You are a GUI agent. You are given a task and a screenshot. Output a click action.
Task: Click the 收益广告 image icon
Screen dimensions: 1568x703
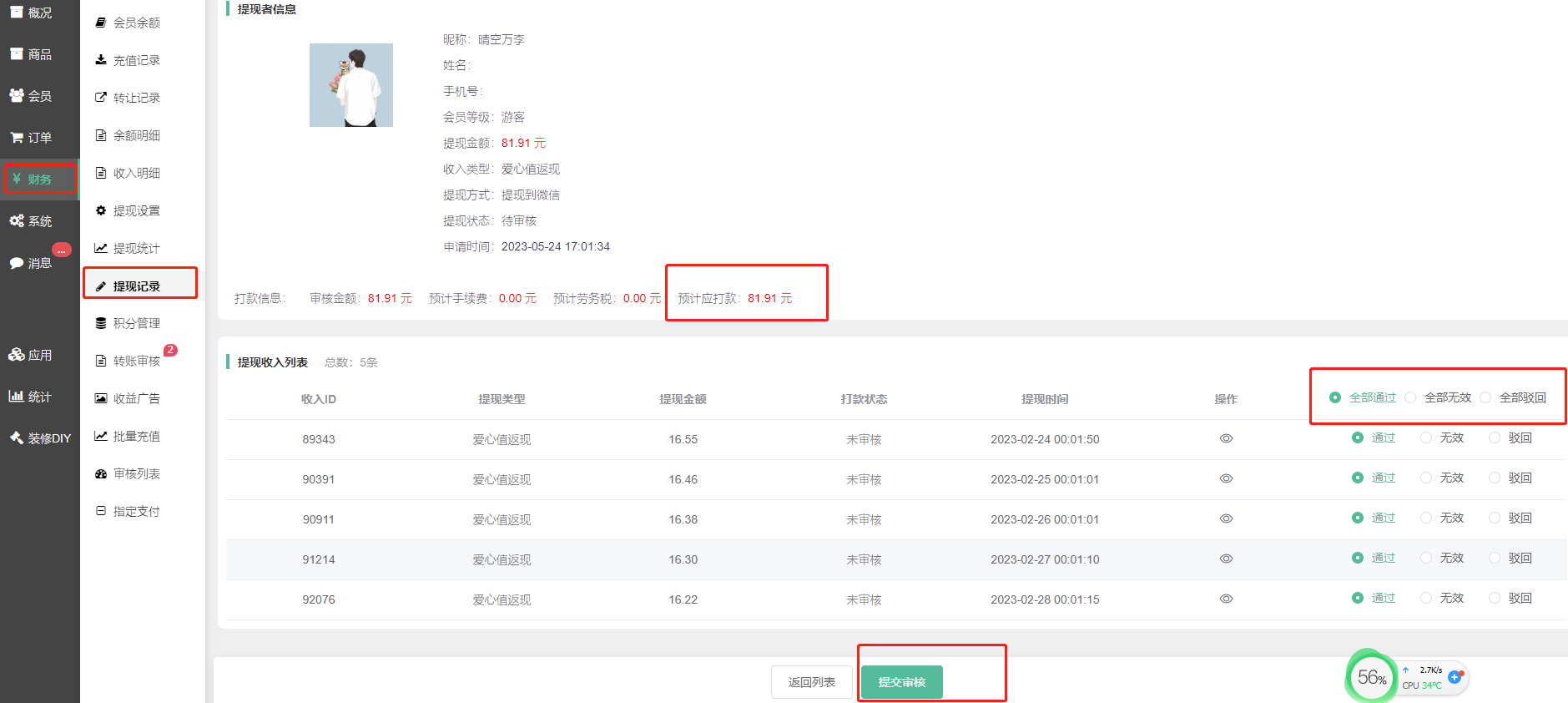tap(101, 398)
